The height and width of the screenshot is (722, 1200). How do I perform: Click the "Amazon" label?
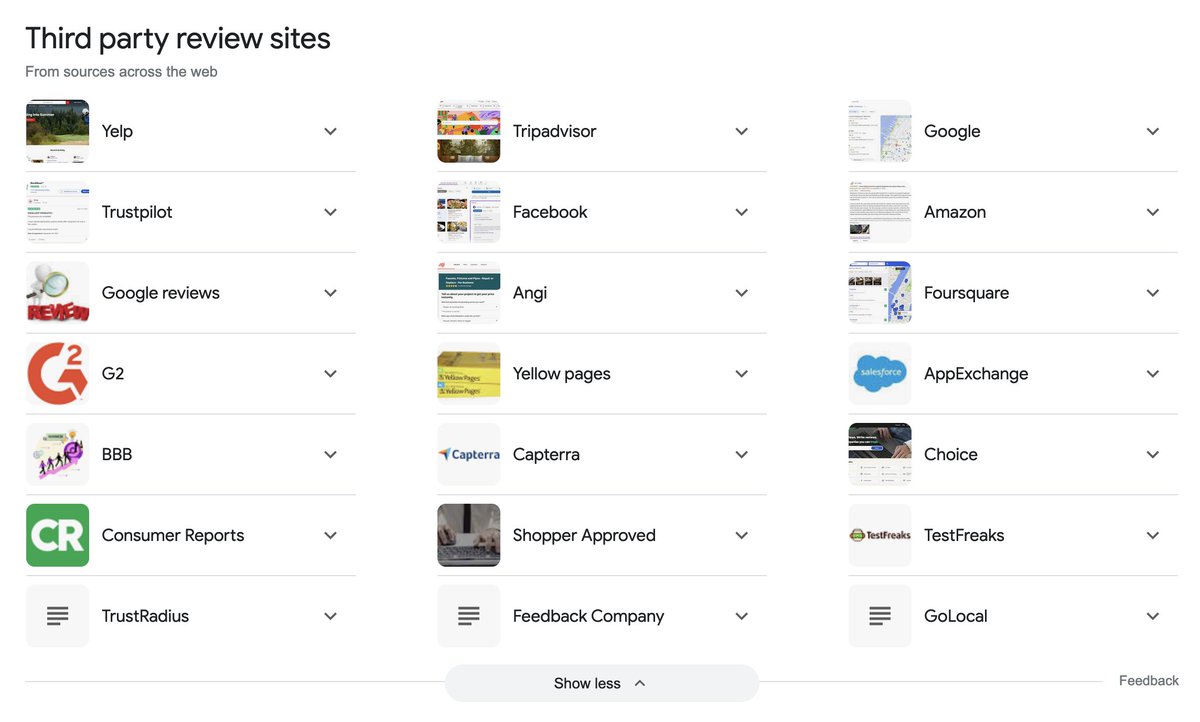[955, 212]
